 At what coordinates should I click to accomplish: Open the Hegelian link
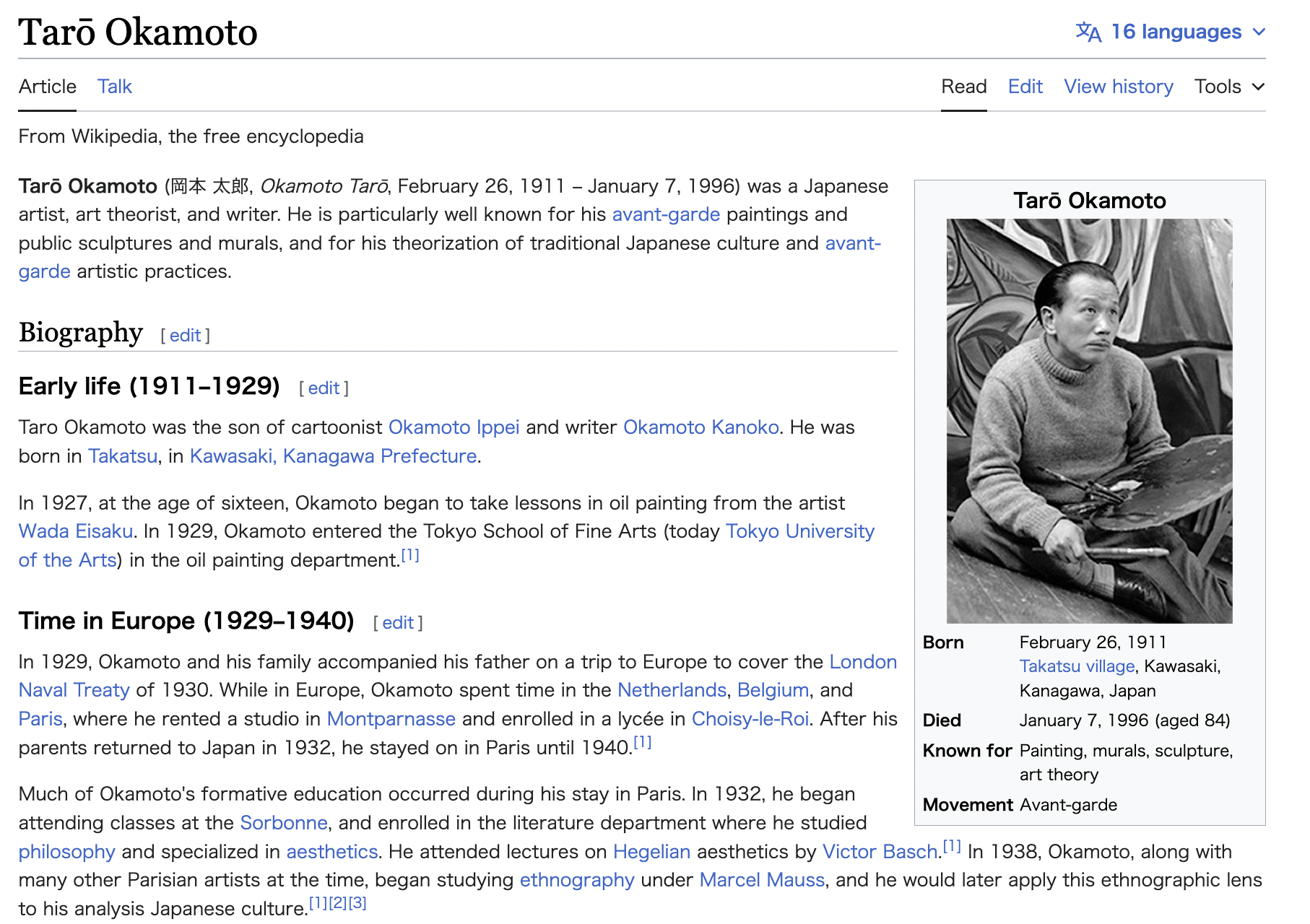click(x=652, y=852)
